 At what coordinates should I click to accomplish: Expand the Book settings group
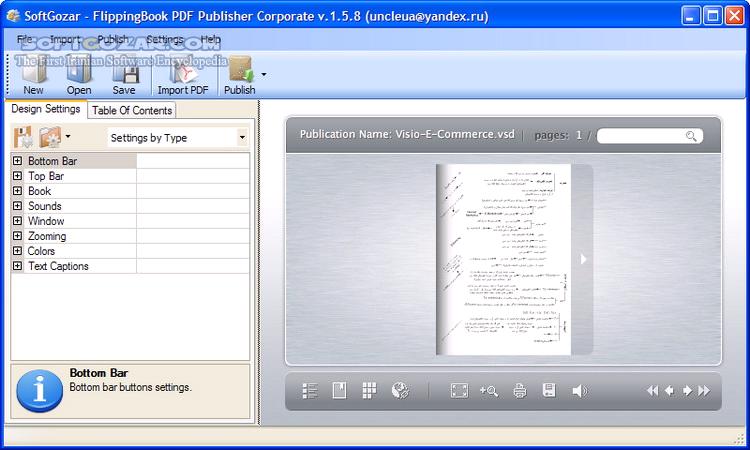[x=17, y=191]
